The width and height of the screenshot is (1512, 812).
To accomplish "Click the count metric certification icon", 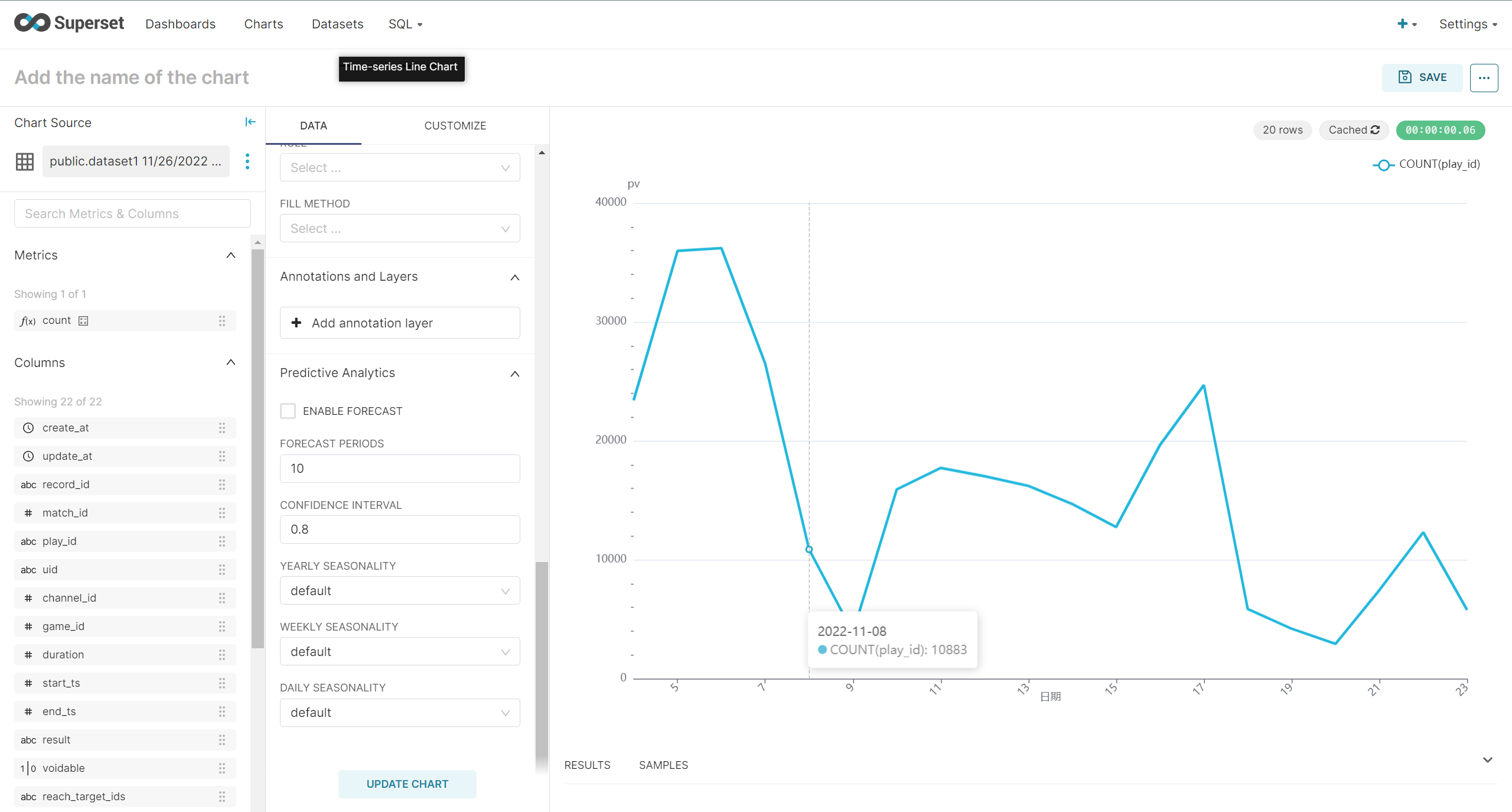I will pos(83,321).
